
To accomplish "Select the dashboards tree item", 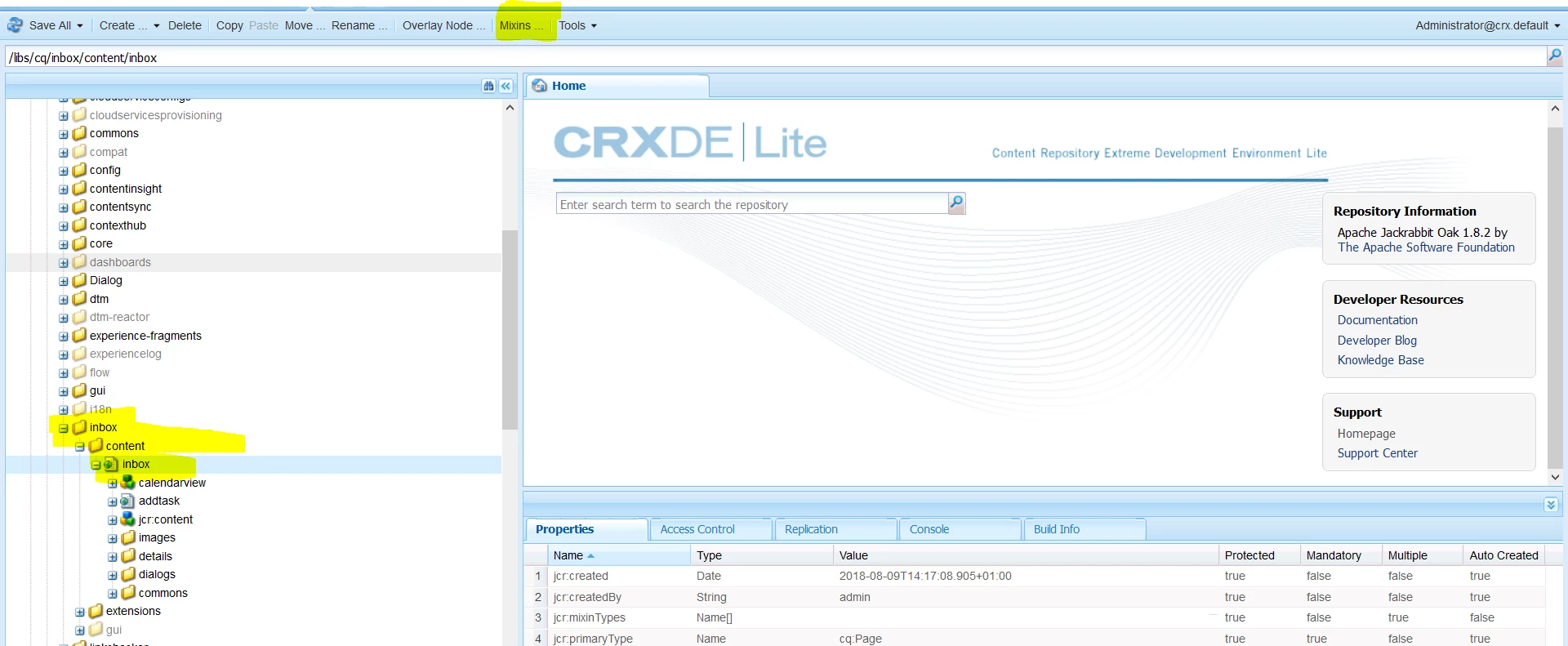I will [x=120, y=262].
